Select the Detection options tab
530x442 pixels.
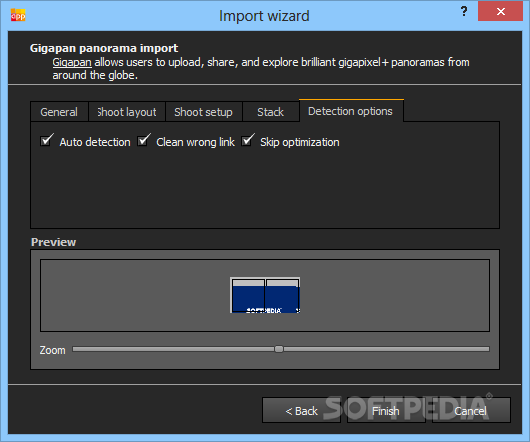(351, 111)
